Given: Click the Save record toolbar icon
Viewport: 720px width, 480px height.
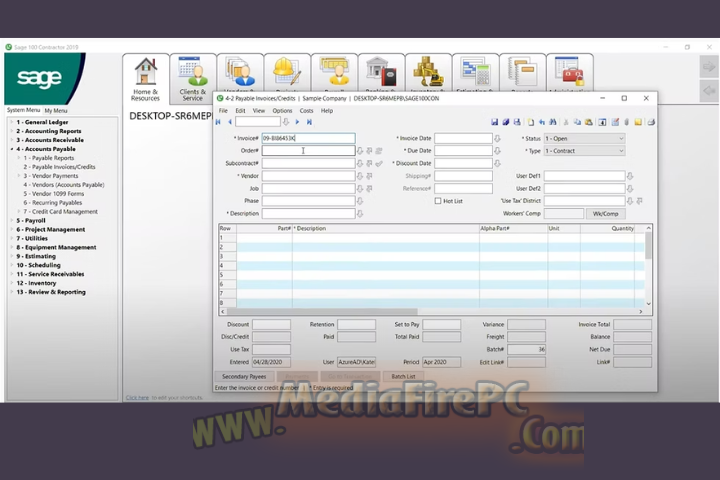Looking at the screenshot, I should pyautogui.click(x=495, y=122).
